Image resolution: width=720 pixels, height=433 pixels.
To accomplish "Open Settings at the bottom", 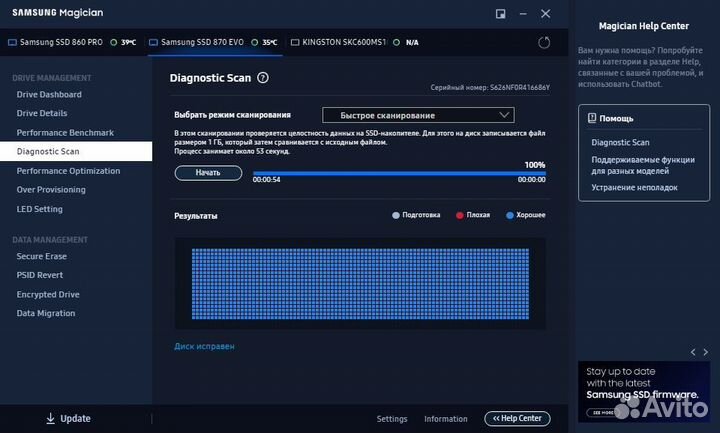I will coord(392,419).
